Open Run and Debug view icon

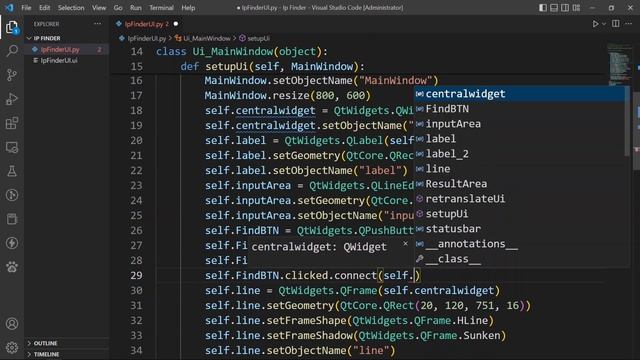(x=12, y=99)
